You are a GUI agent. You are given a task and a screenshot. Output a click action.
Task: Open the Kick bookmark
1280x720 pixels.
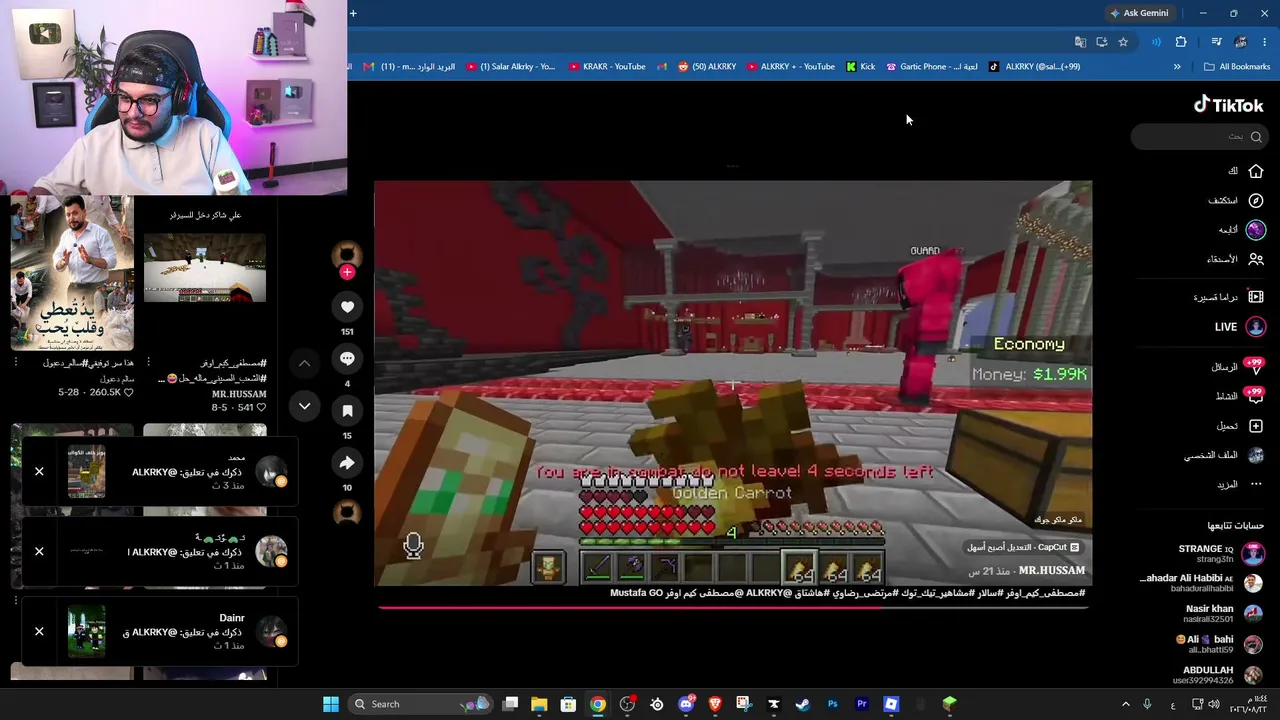pos(860,67)
